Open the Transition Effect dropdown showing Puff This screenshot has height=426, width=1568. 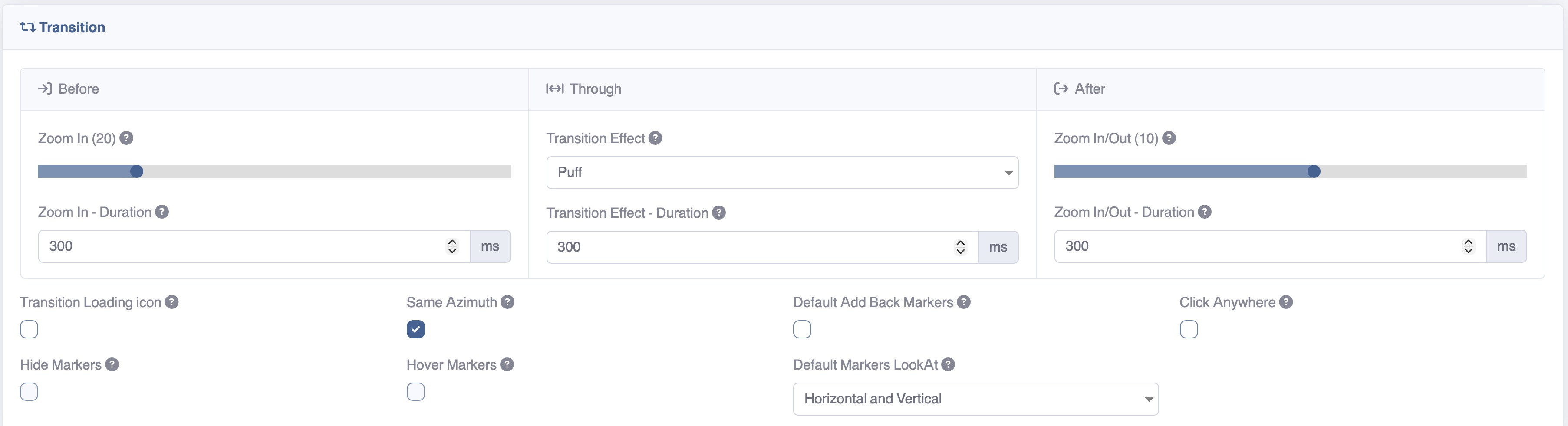(x=782, y=172)
